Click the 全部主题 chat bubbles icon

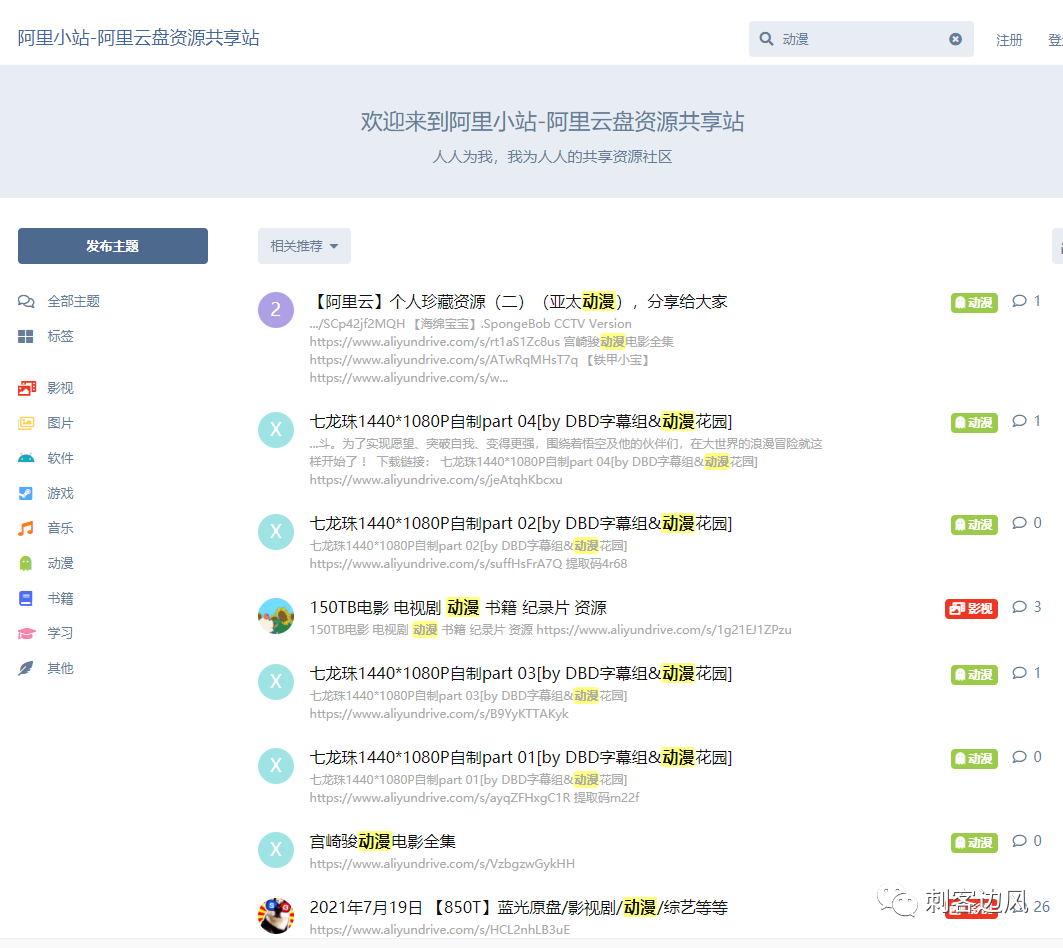[x=26, y=301]
